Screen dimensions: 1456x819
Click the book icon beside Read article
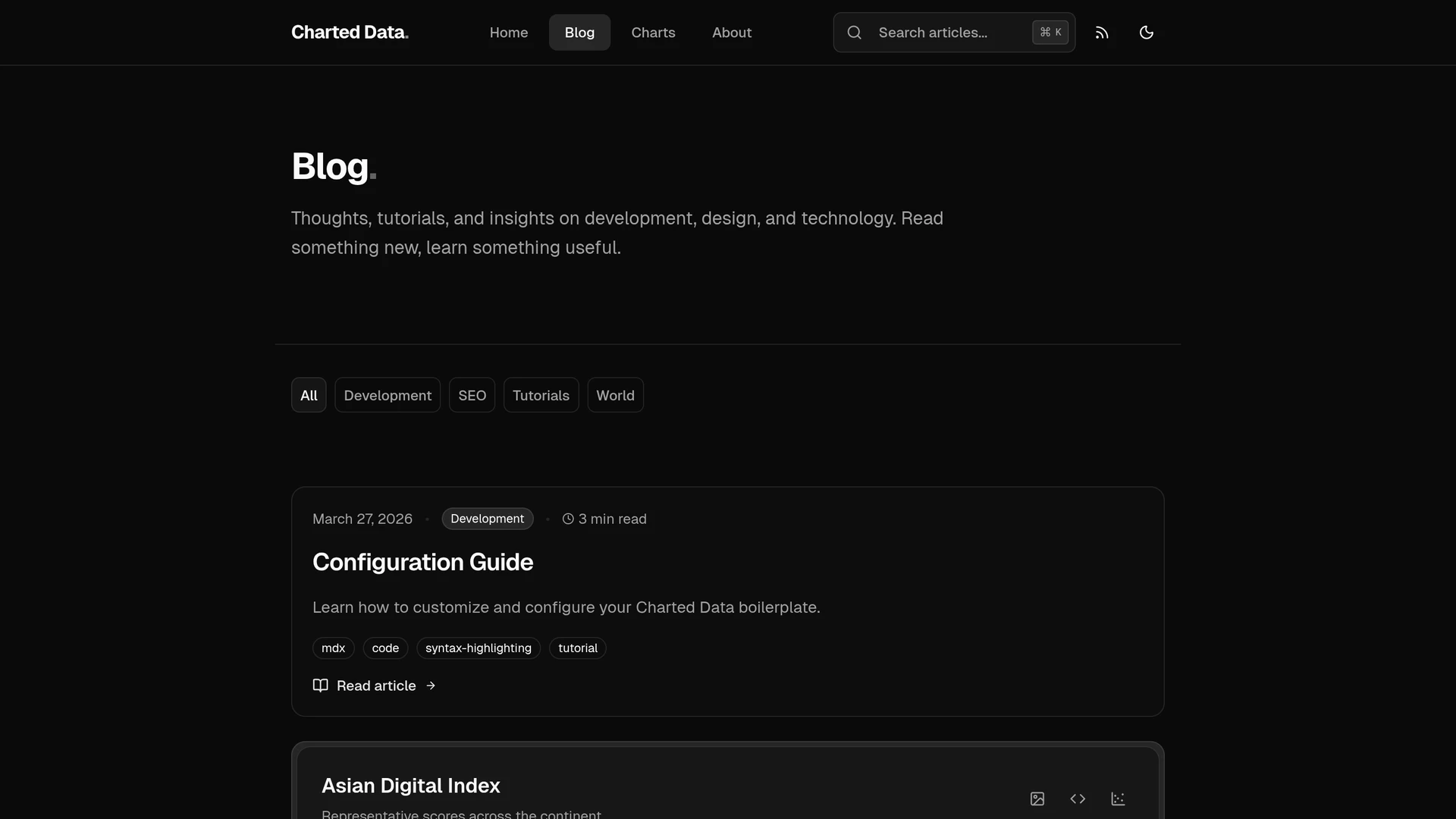(x=321, y=686)
